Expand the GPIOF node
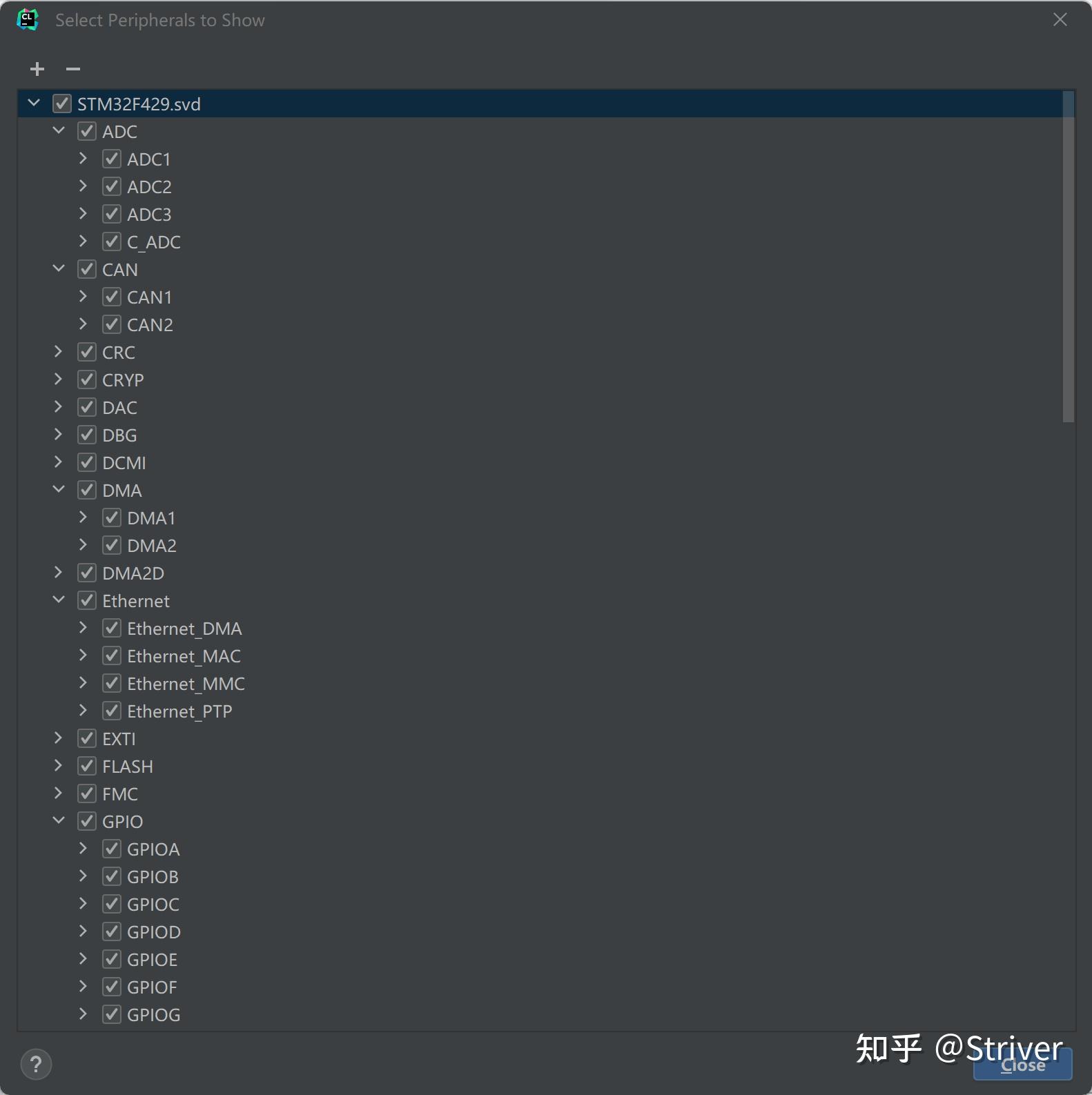The height and width of the screenshot is (1095, 1092). point(83,987)
